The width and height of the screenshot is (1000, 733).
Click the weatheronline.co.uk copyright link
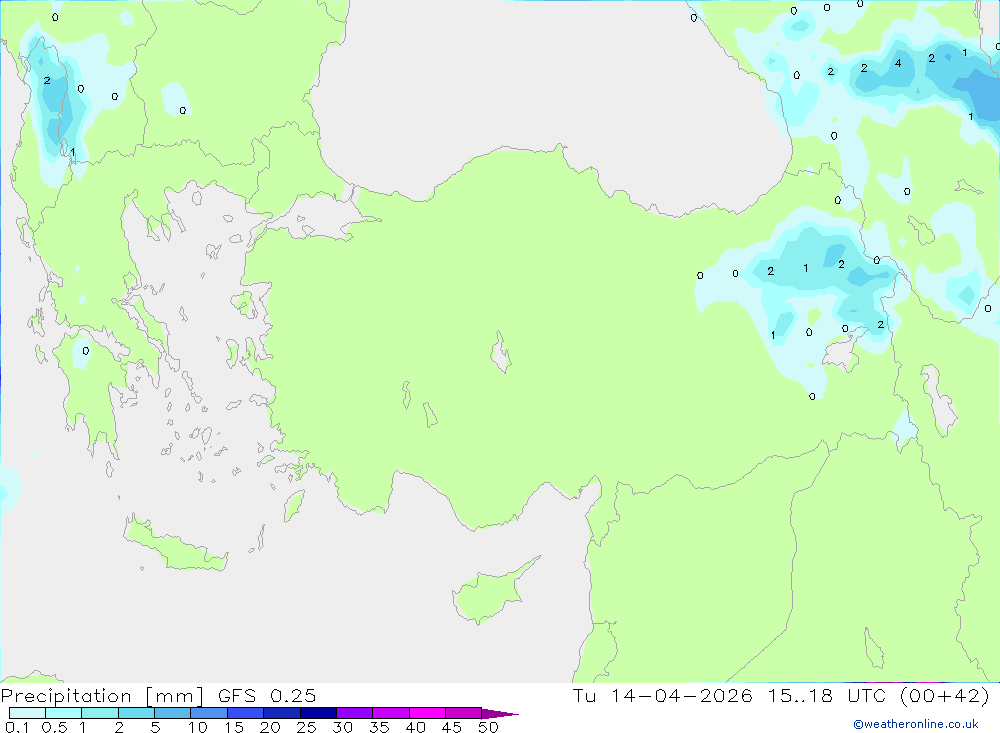coord(916,724)
